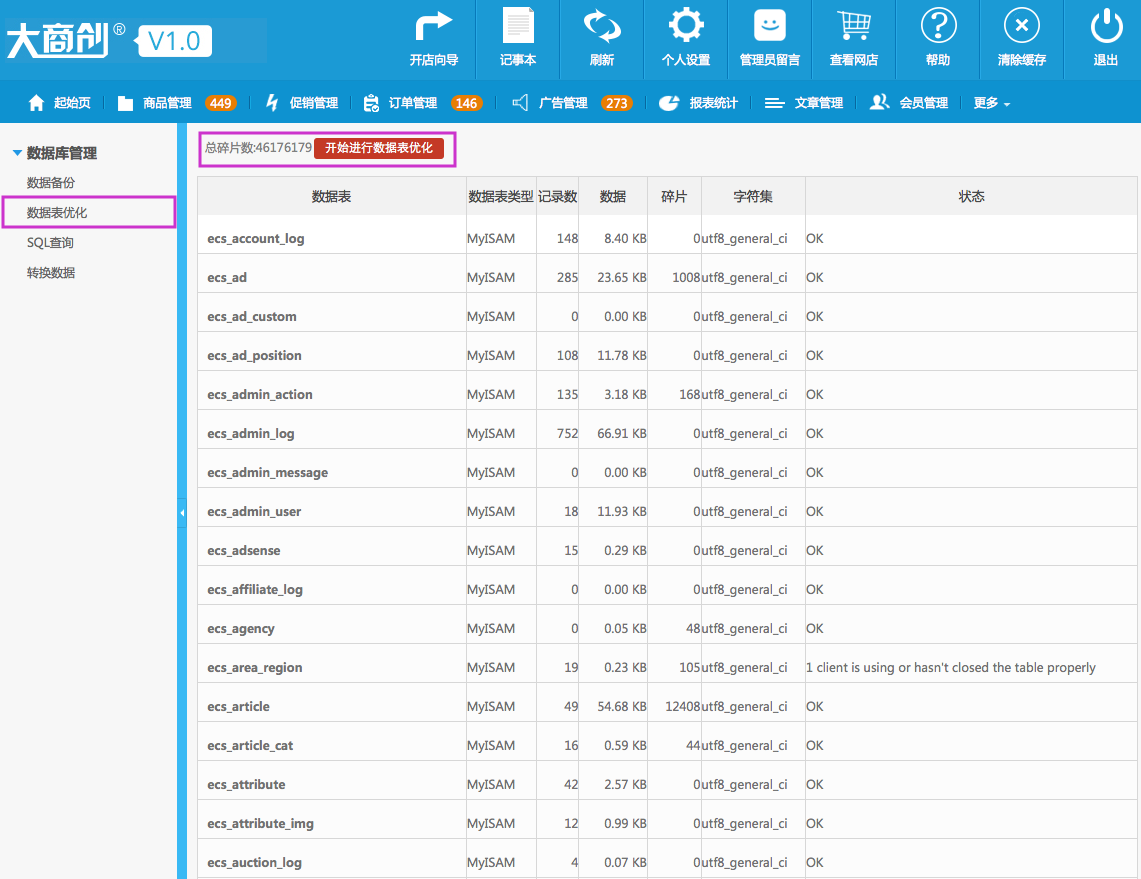This screenshot has height=879, width=1141.
Task: Go to 起始页 home menu
Action: 60,103
